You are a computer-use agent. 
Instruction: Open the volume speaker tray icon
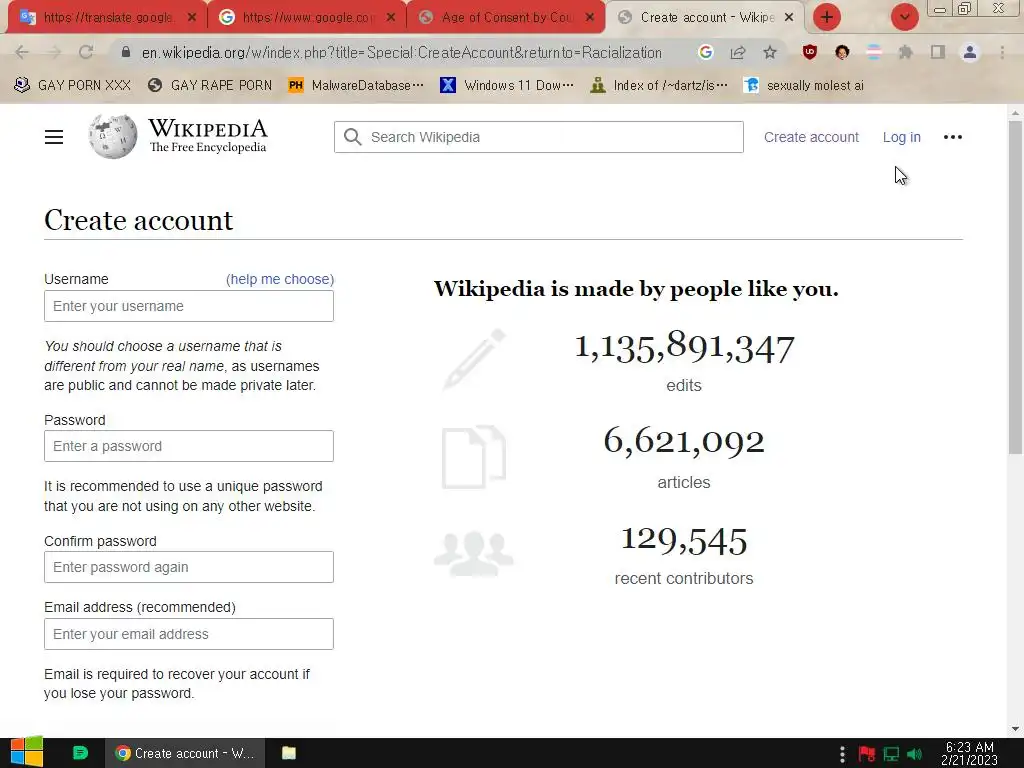click(914, 754)
